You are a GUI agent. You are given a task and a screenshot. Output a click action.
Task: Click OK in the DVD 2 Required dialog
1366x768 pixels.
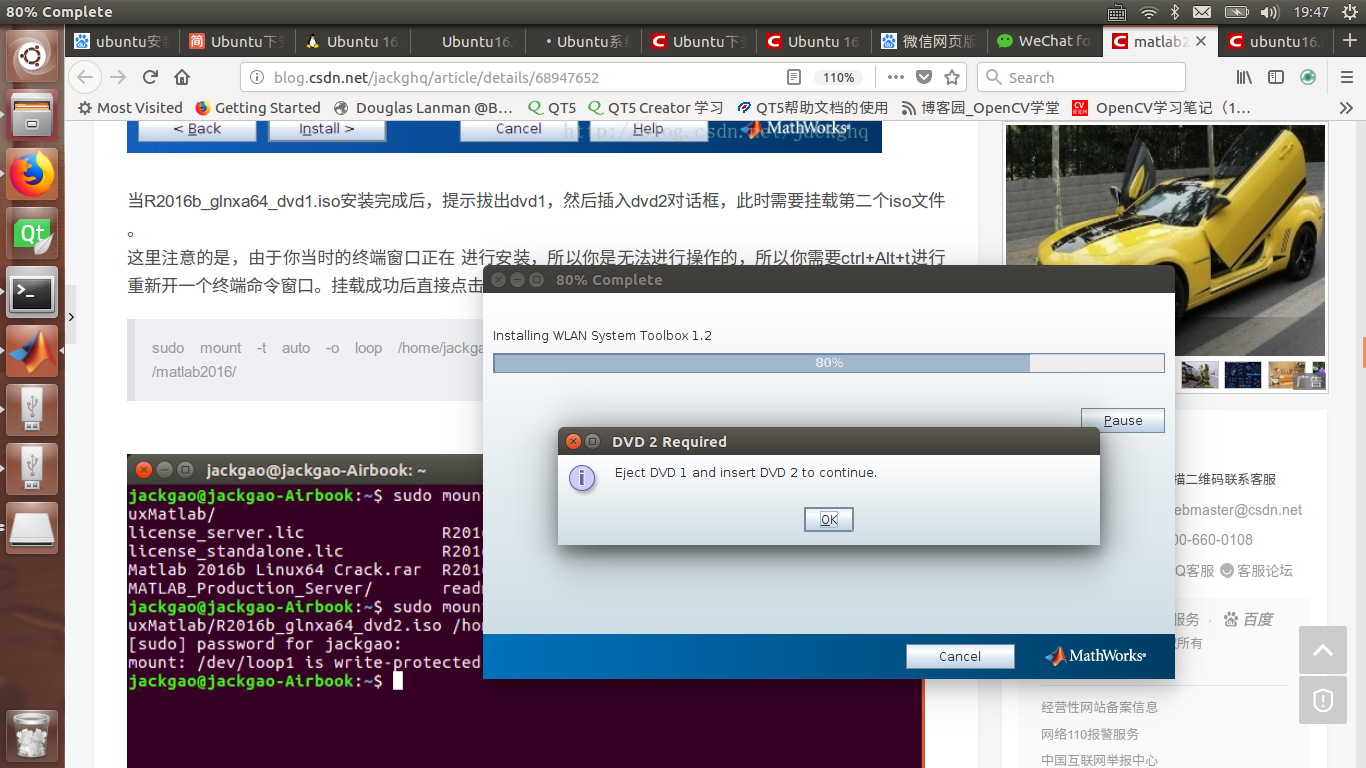pos(829,520)
